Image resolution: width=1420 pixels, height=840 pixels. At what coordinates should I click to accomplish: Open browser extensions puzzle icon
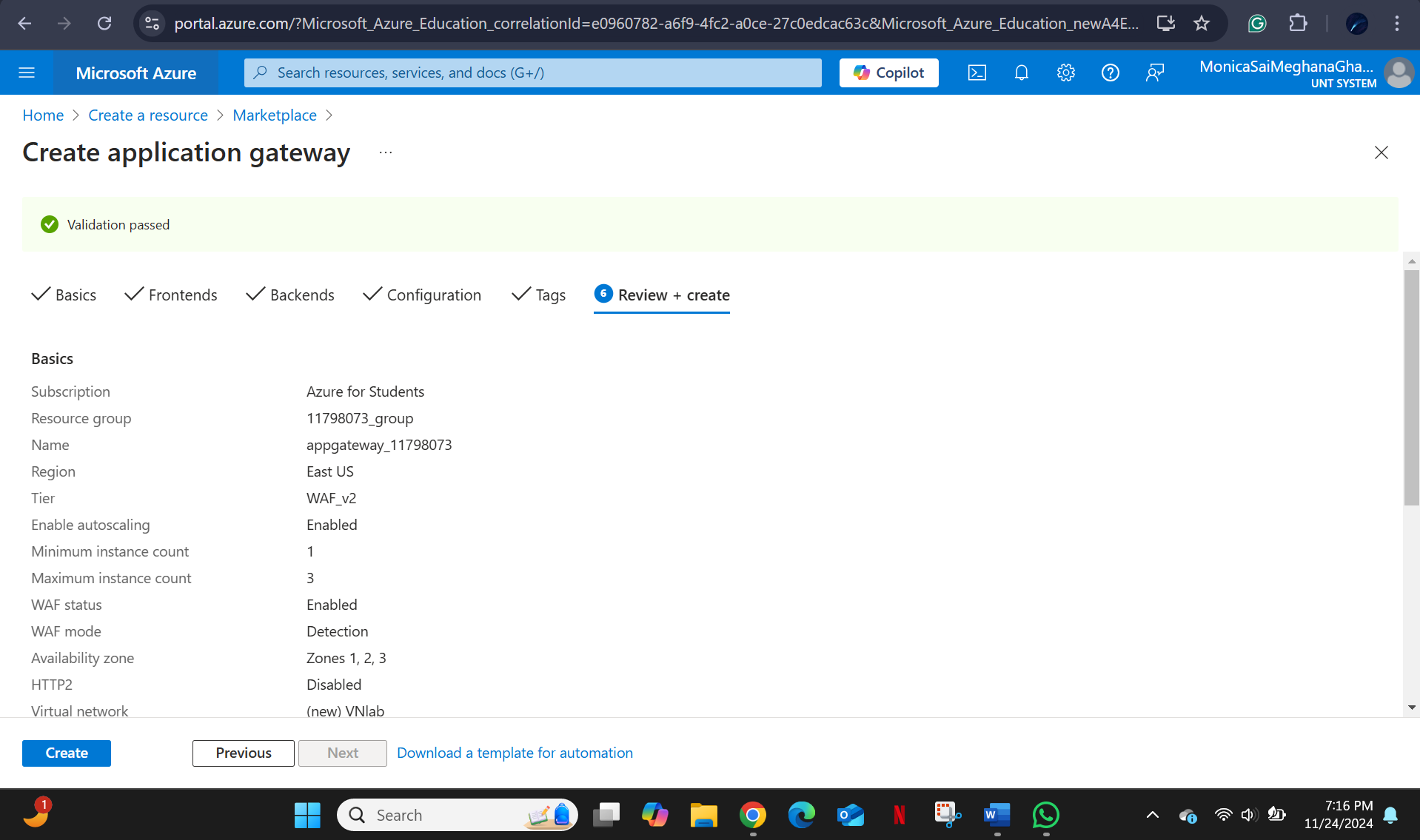pyautogui.click(x=1298, y=24)
